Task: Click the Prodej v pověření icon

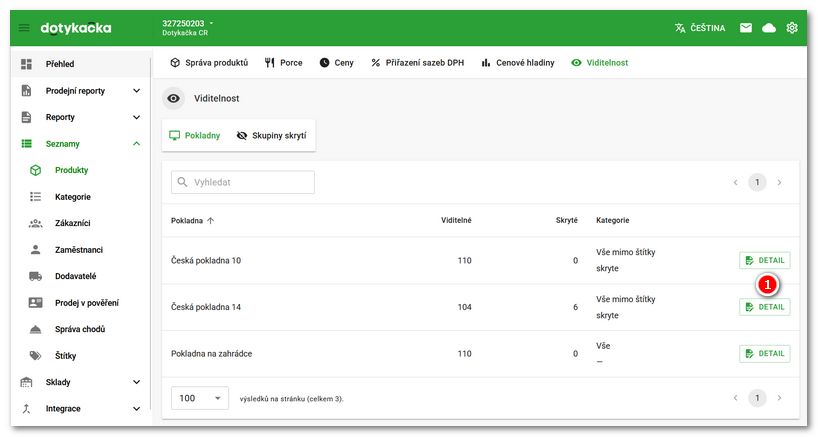Action: 35,302
